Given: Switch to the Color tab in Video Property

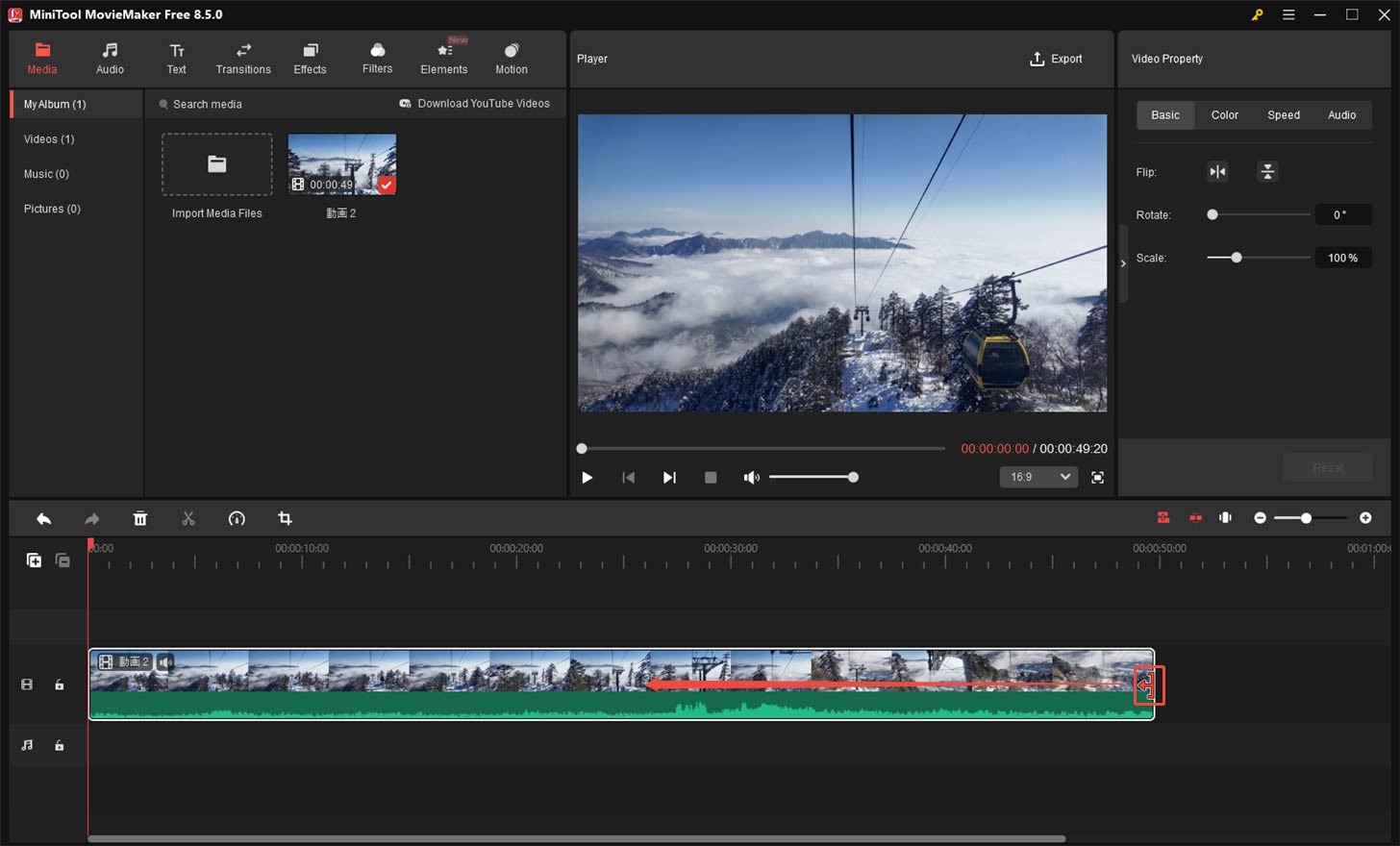Looking at the screenshot, I should click(x=1224, y=114).
